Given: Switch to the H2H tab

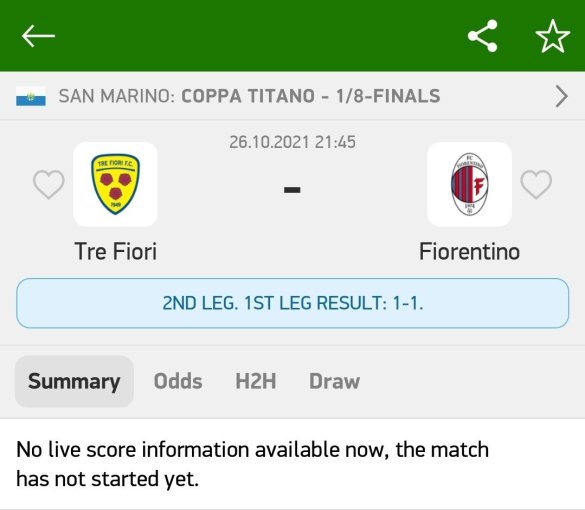Looking at the screenshot, I should [256, 381].
